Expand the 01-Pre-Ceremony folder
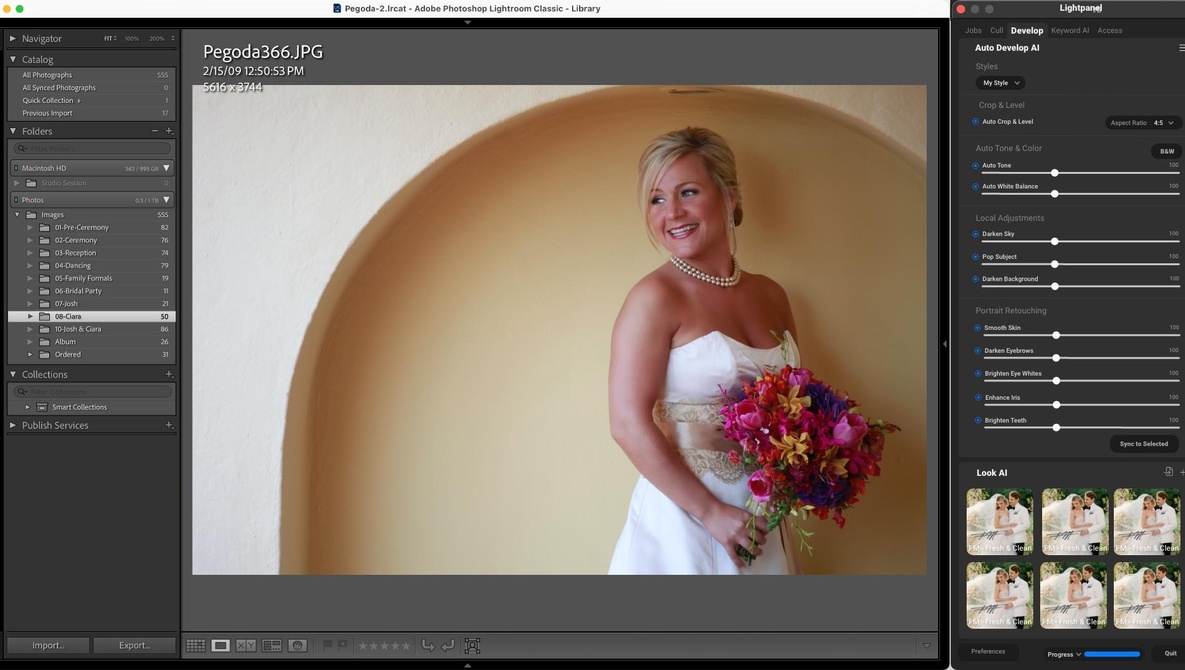The image size is (1185, 670). tap(30, 227)
